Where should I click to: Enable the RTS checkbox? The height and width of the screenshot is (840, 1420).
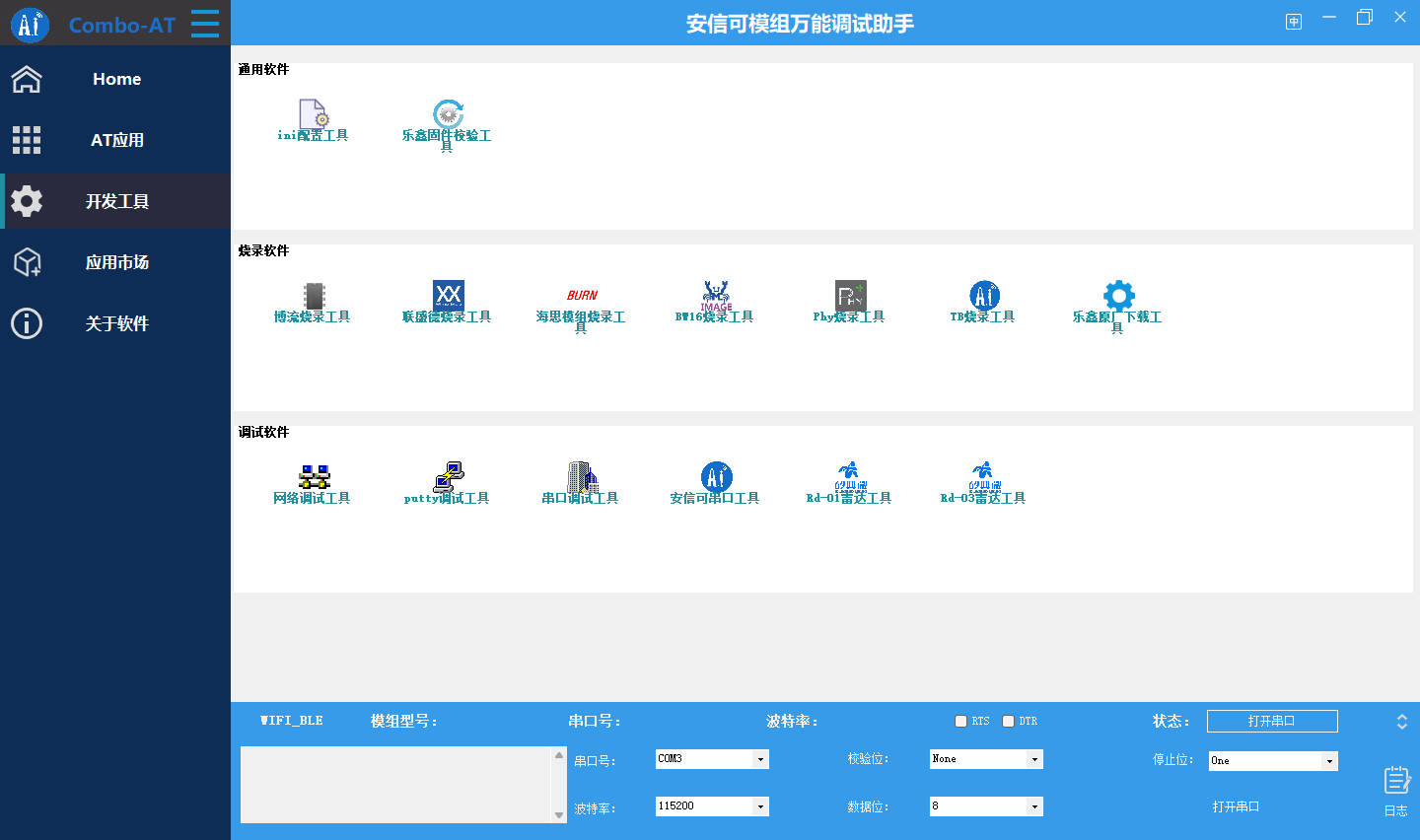960,721
